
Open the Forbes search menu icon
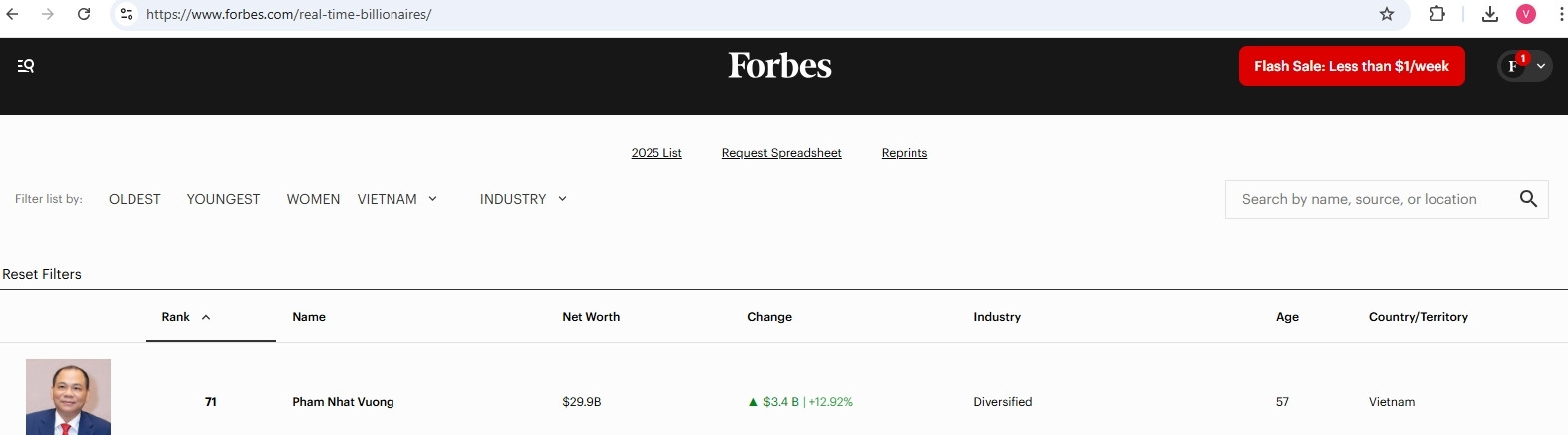click(26, 66)
